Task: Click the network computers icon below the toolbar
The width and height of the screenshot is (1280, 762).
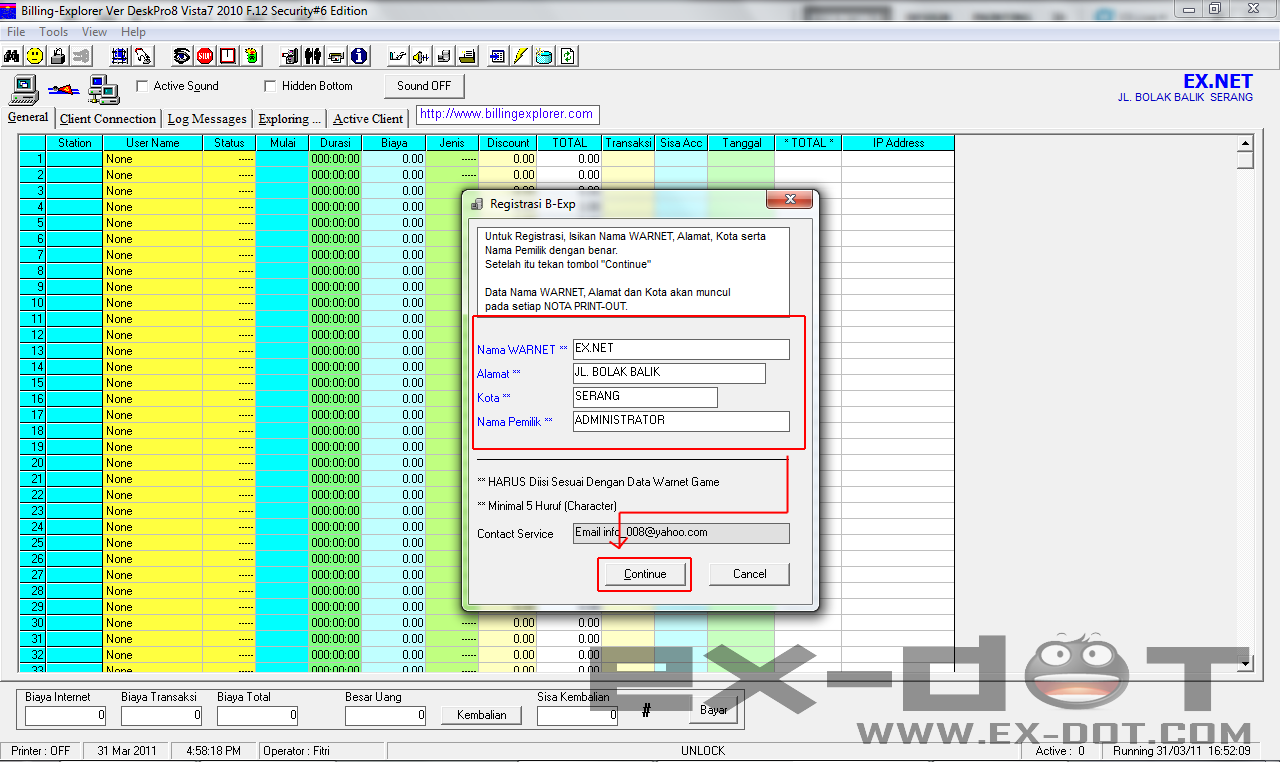Action: coord(103,89)
